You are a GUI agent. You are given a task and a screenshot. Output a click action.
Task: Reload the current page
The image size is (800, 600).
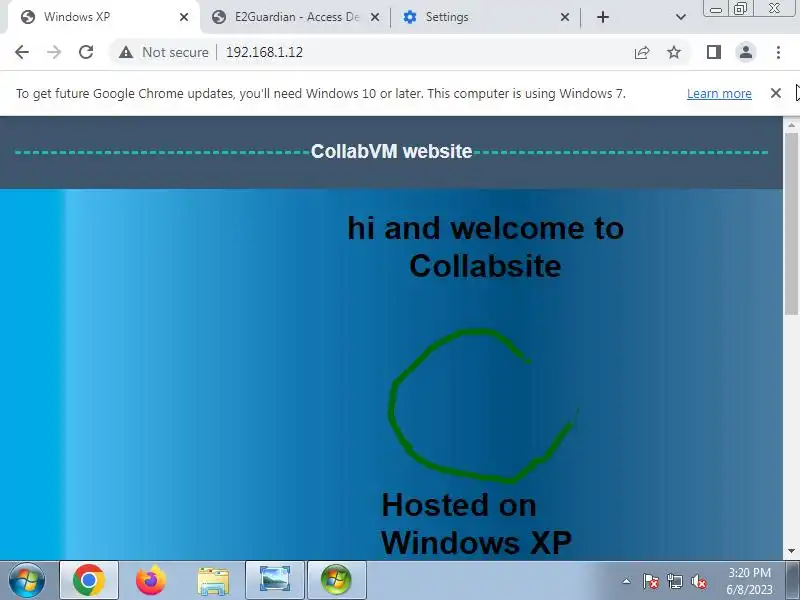(x=86, y=52)
